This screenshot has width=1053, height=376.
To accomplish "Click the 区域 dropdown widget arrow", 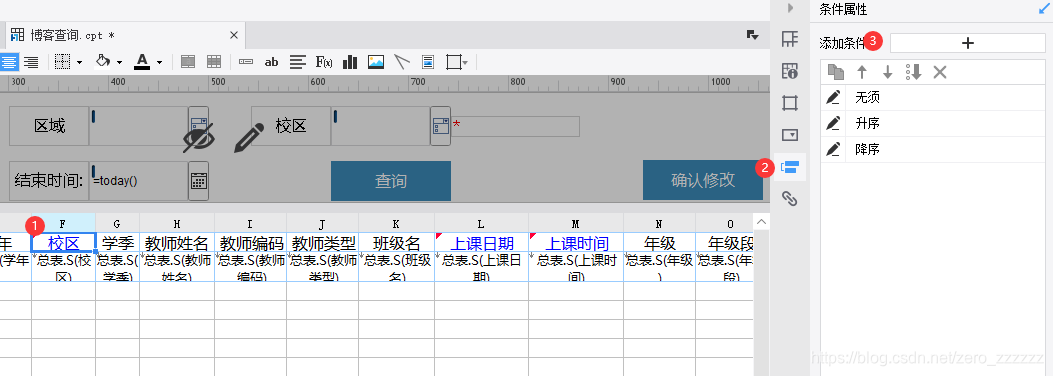I will coord(198,126).
